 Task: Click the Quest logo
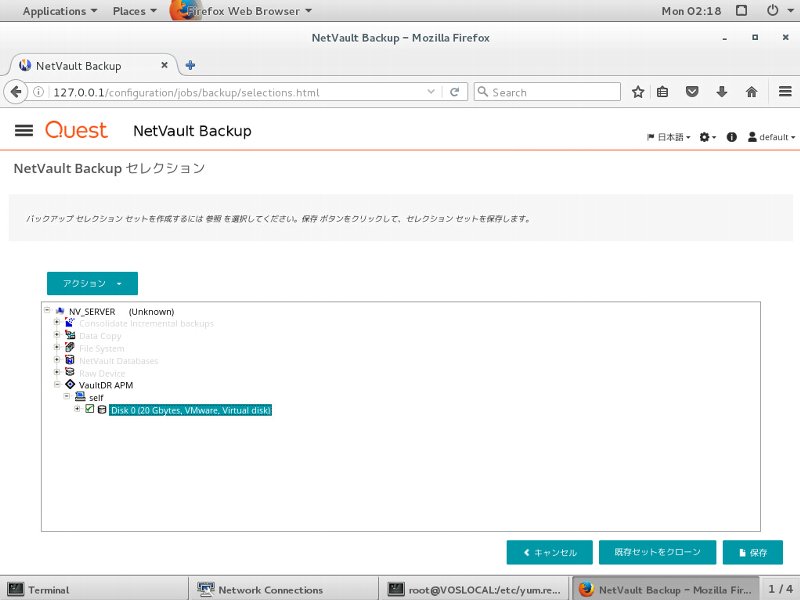76,130
